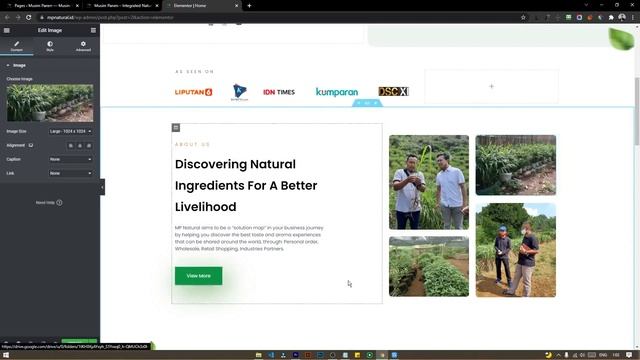Open the Elementor hamburger menu in panel header
This screenshot has height=360, width=640.
click(x=7, y=30)
